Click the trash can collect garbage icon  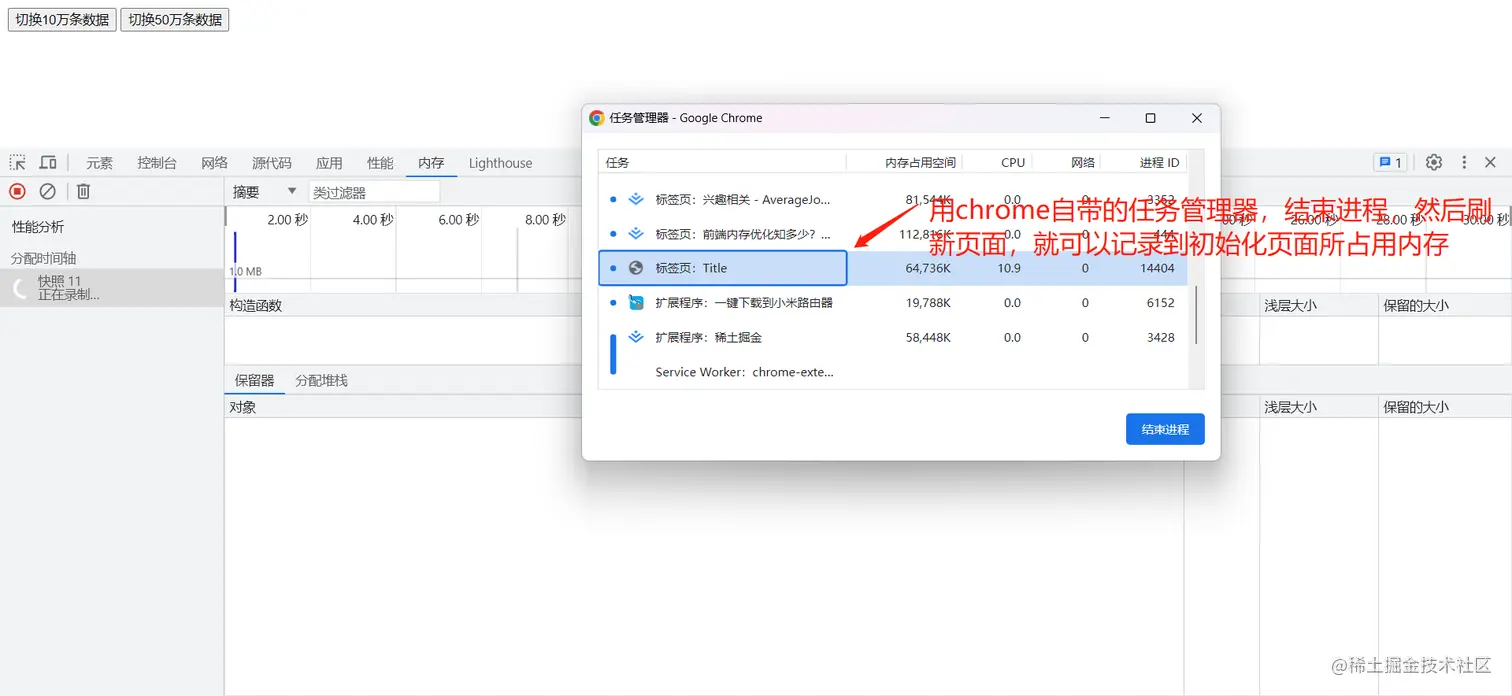pos(83,191)
